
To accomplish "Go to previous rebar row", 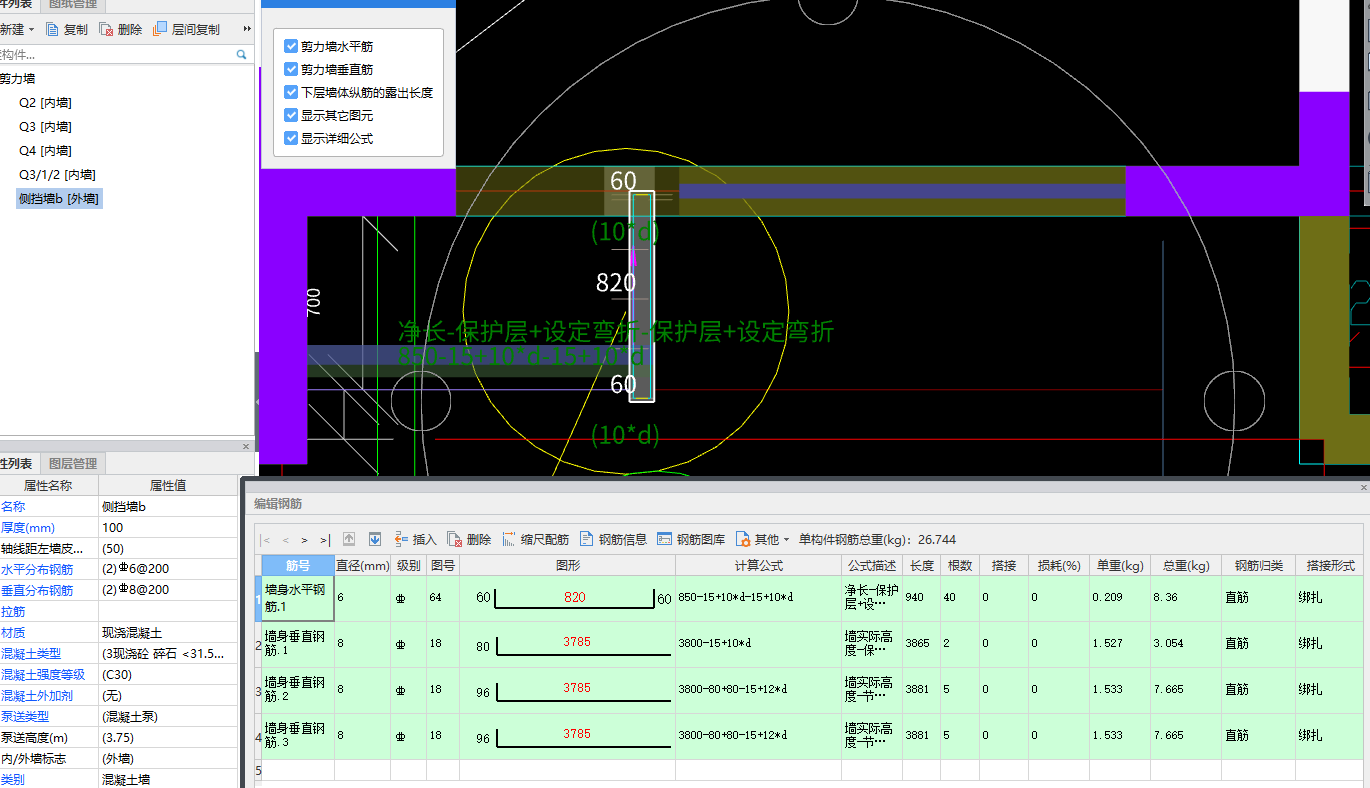I will 286,539.
